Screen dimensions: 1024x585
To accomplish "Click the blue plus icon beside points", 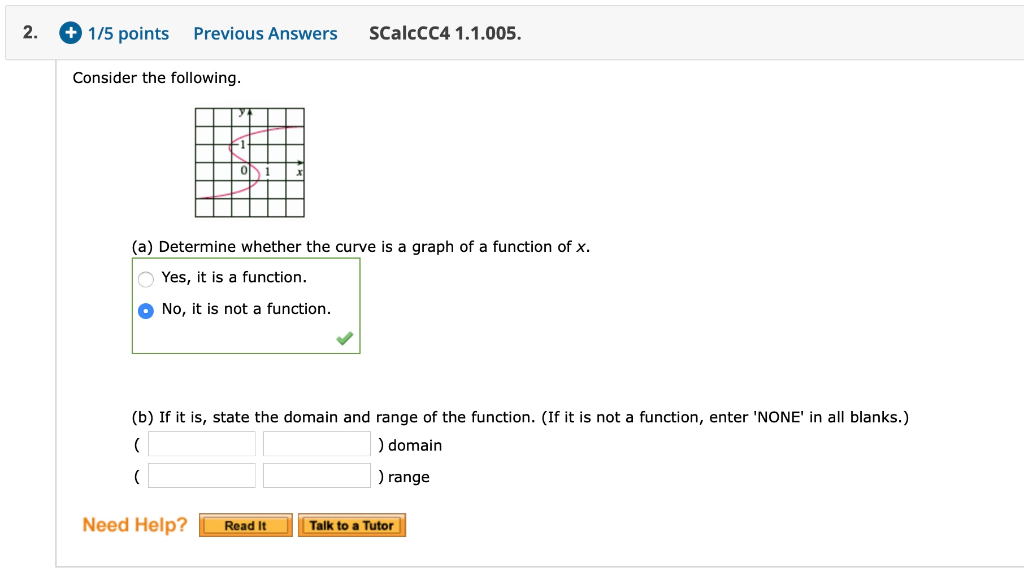I will 70,32.
